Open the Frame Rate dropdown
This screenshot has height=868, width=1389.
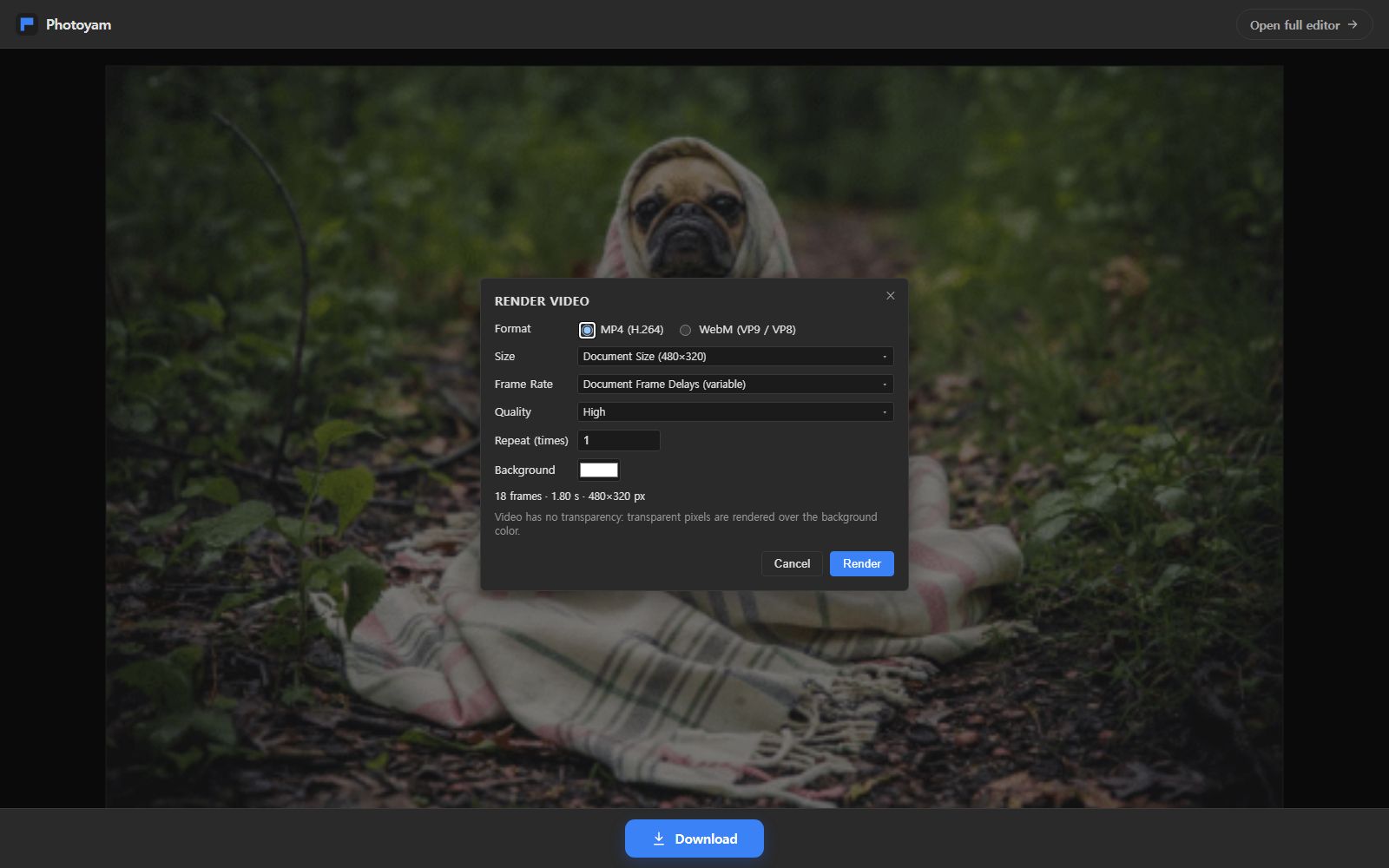(x=735, y=385)
